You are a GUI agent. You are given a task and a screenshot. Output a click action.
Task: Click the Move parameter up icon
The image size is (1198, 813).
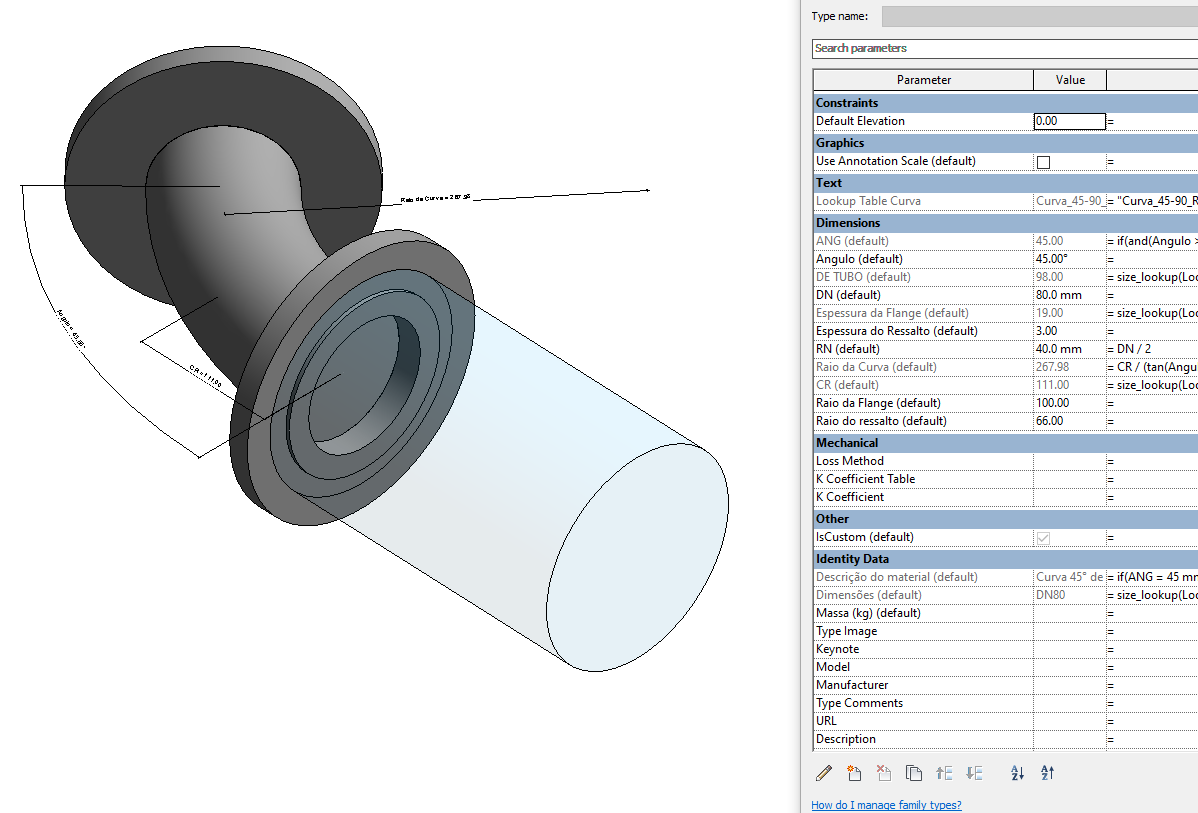point(944,773)
